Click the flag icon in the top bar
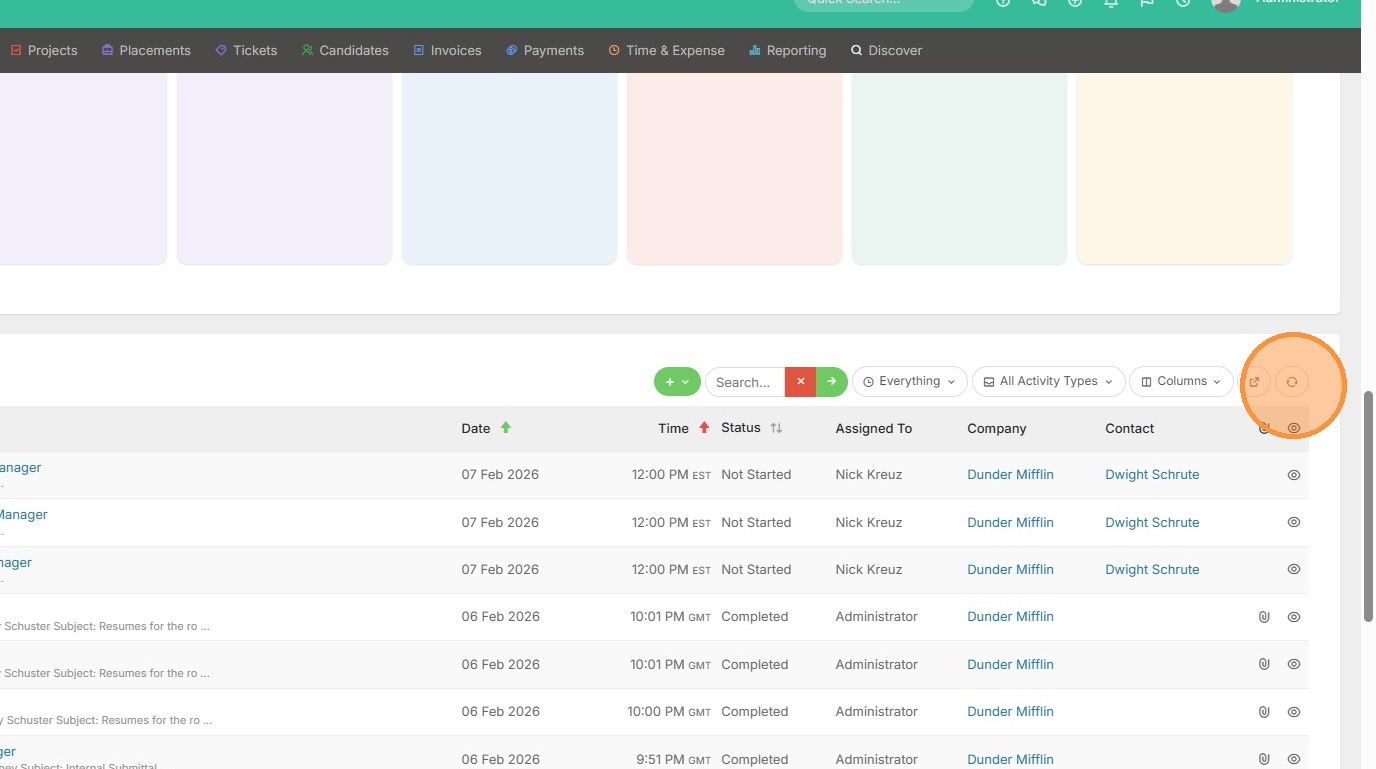 tap(1147, 3)
